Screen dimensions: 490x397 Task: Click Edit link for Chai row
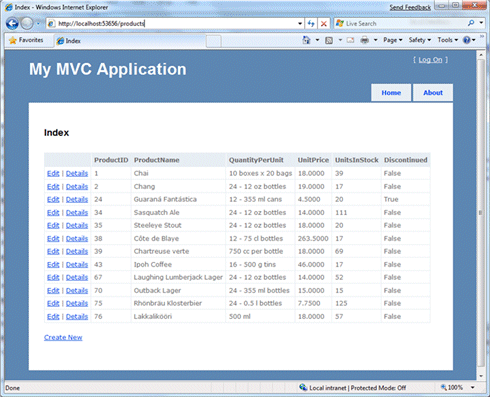(53, 173)
